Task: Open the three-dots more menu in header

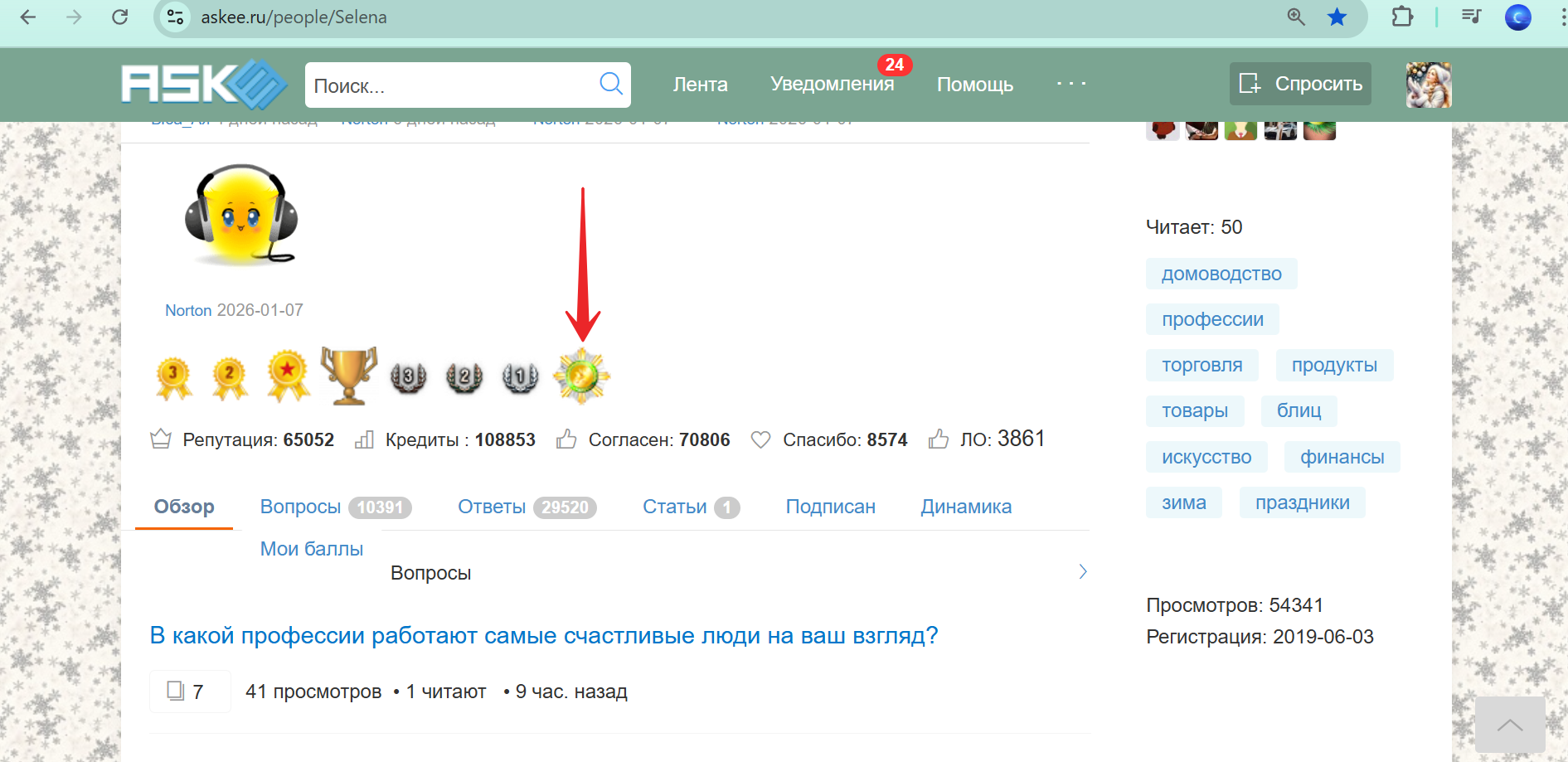Action: pyautogui.click(x=1070, y=84)
